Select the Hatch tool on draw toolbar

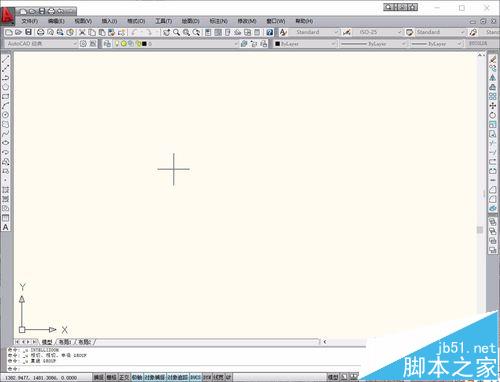point(6,190)
